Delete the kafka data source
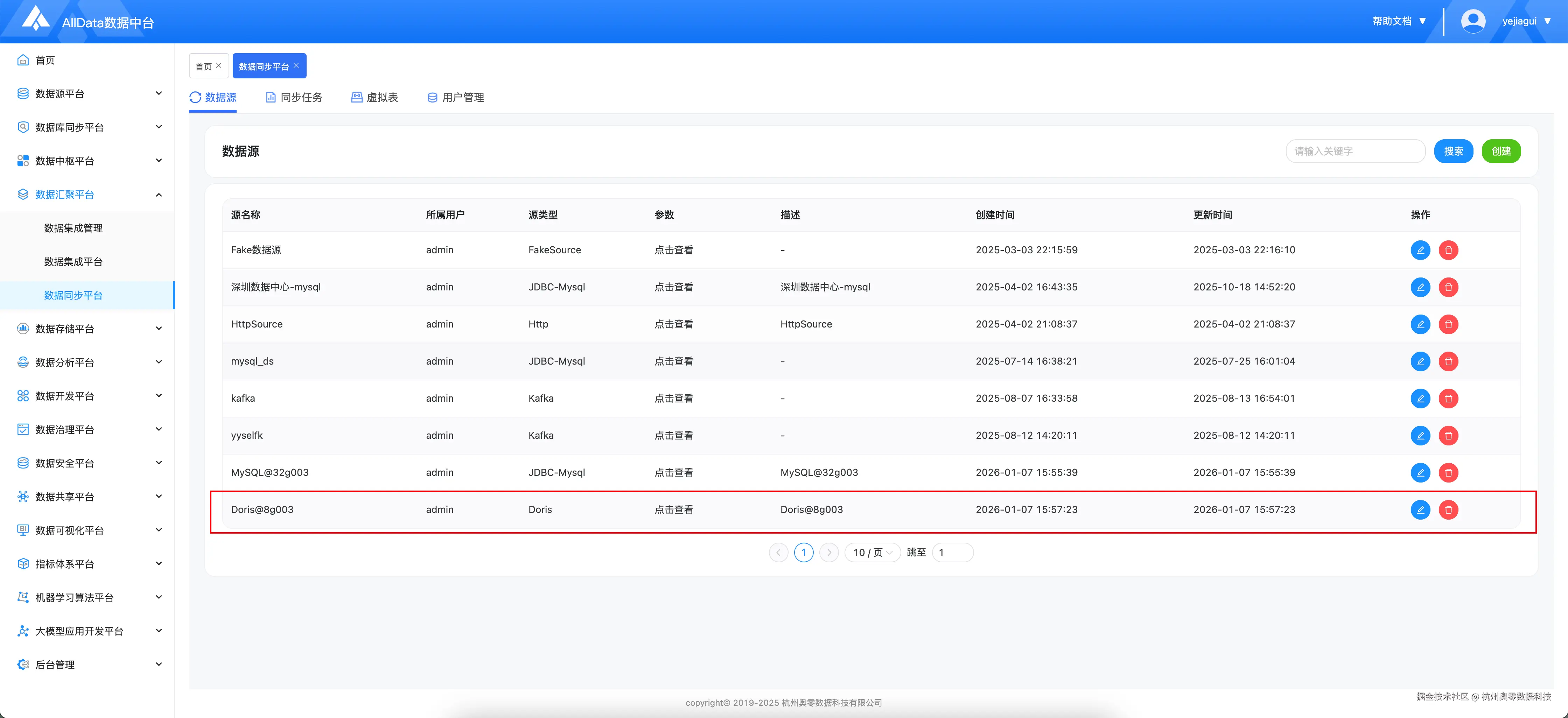Viewport: 1568px width, 718px height. coord(1449,399)
